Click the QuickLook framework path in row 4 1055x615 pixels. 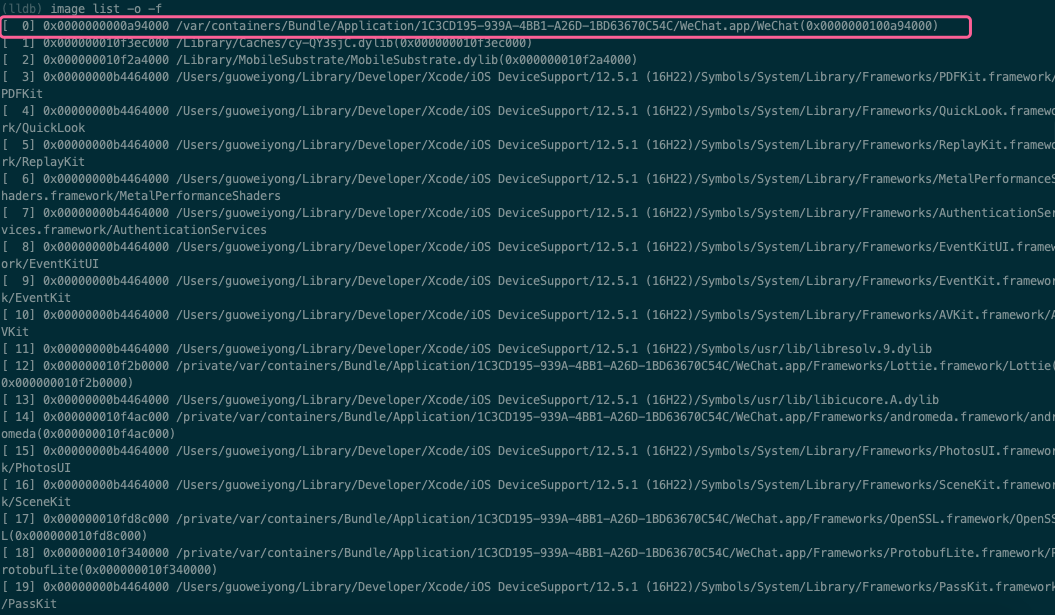[616, 111]
